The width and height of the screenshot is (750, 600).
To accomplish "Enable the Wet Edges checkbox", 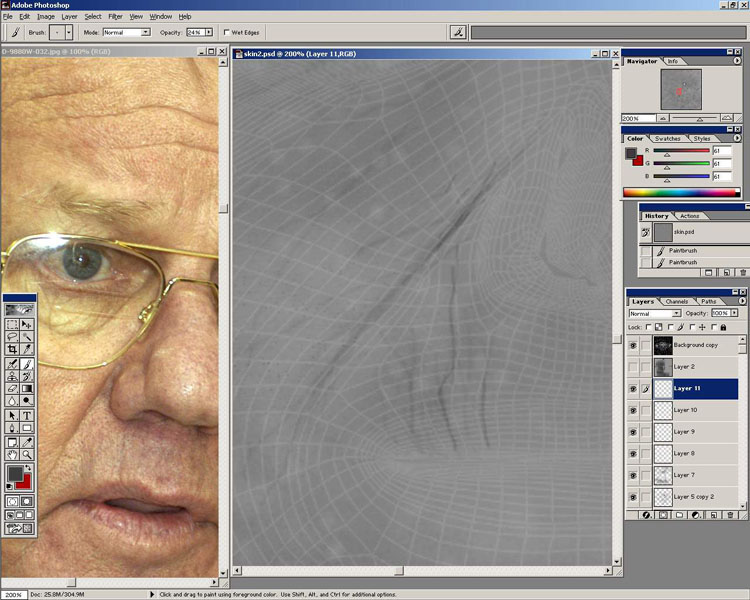I will pyautogui.click(x=225, y=32).
